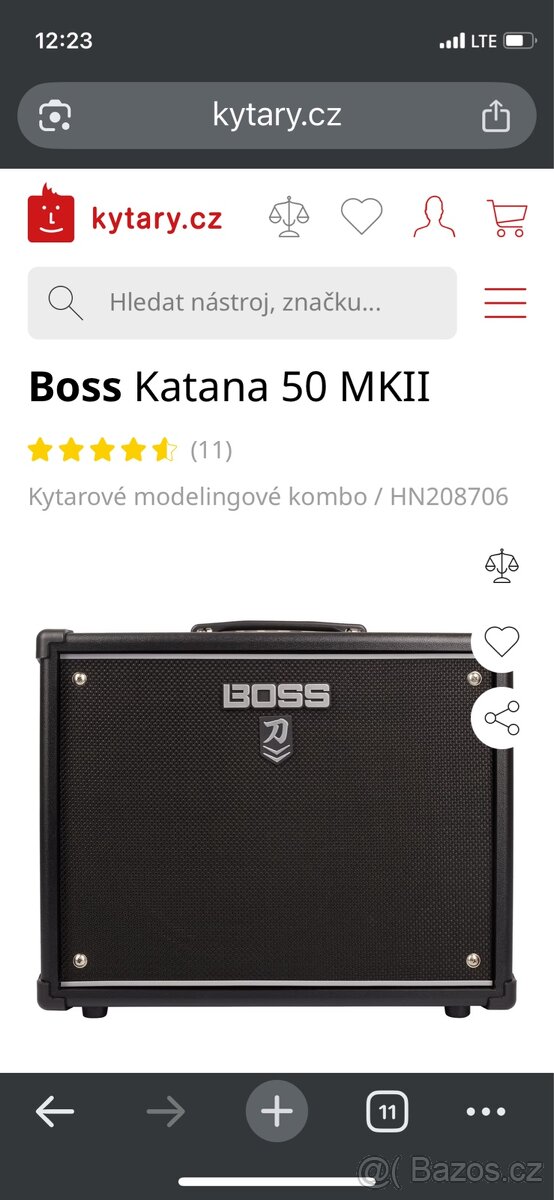Show the open tabs switcher

pyautogui.click(x=387, y=1111)
